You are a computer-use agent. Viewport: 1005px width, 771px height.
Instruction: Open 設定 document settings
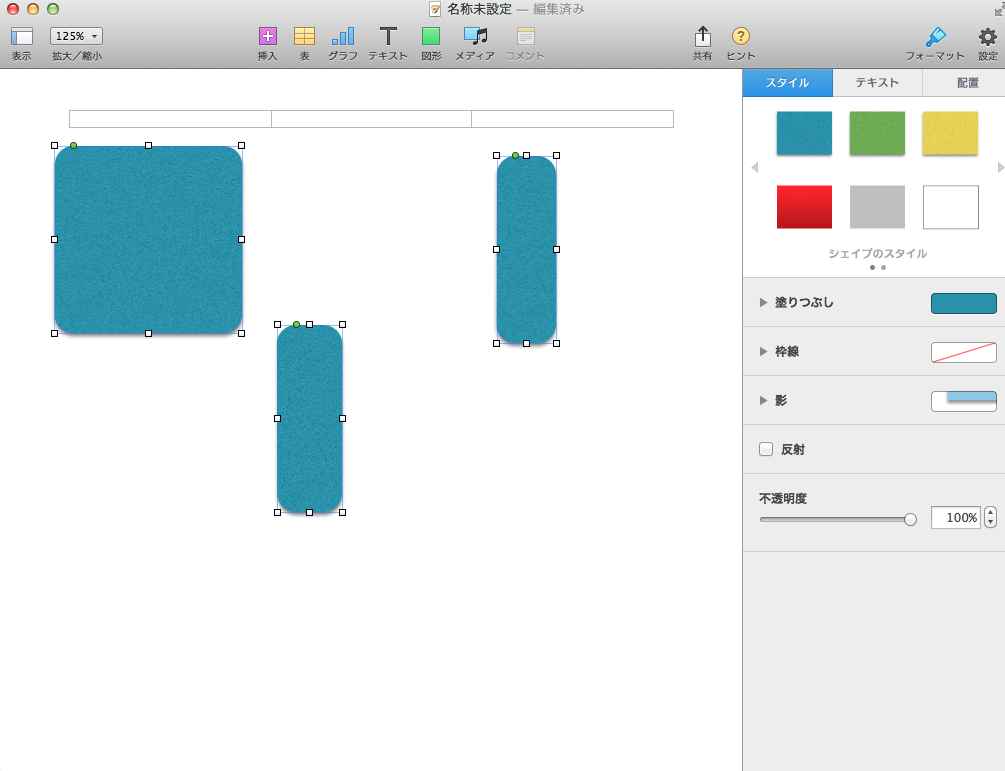[988, 36]
